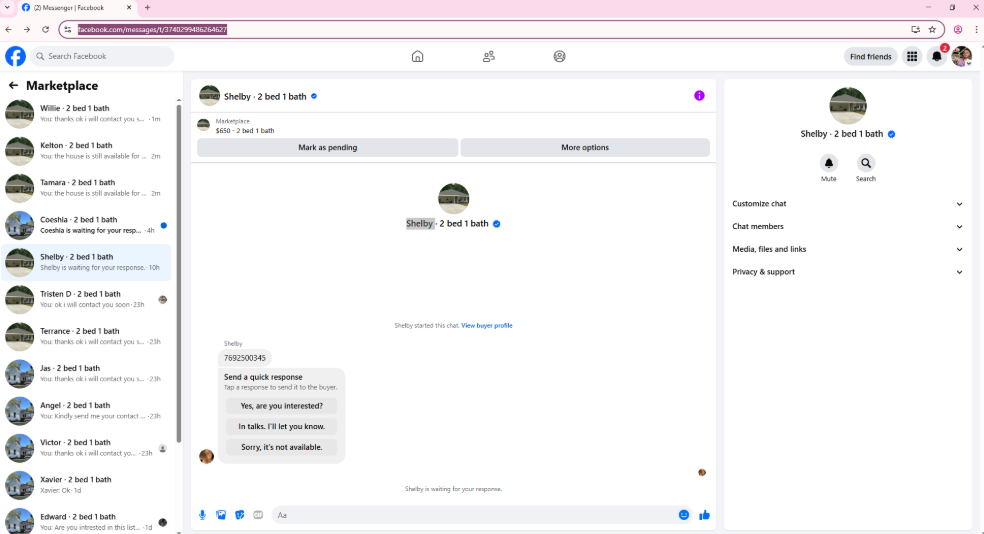Open the Tamara 2 bed 1 bath chat
Screen dimensions: 984x534
pos(86,188)
